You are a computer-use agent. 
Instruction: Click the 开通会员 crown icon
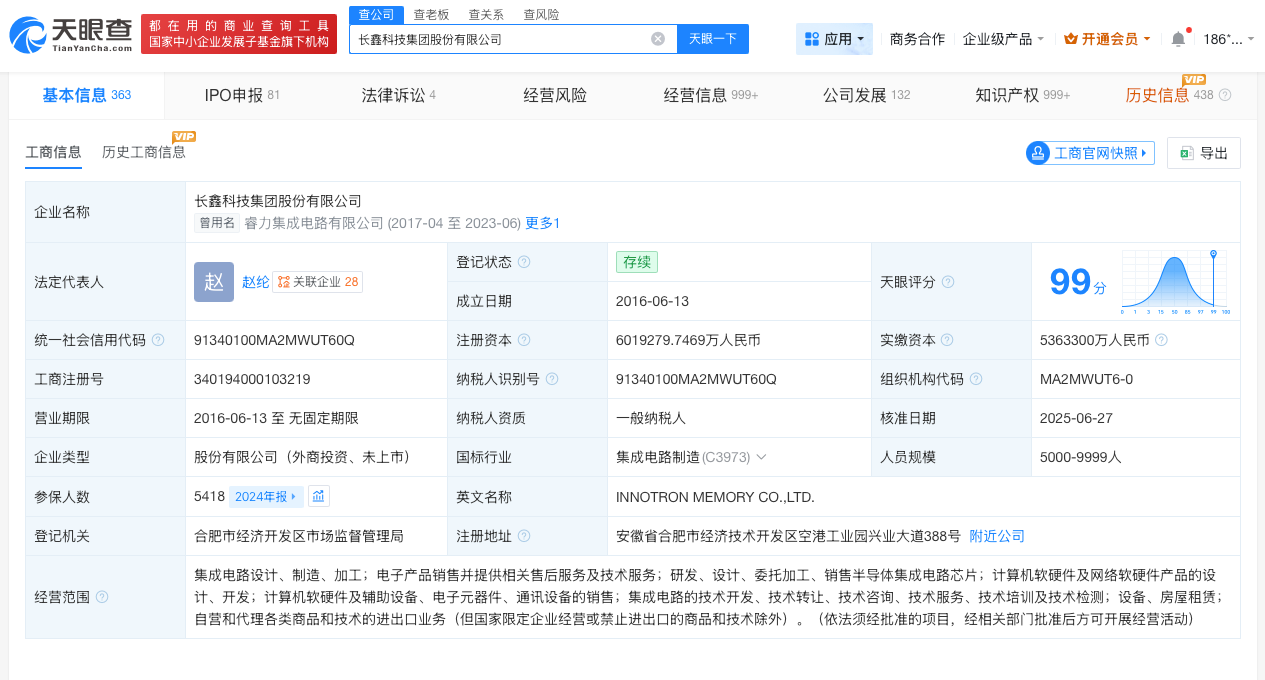point(1071,39)
